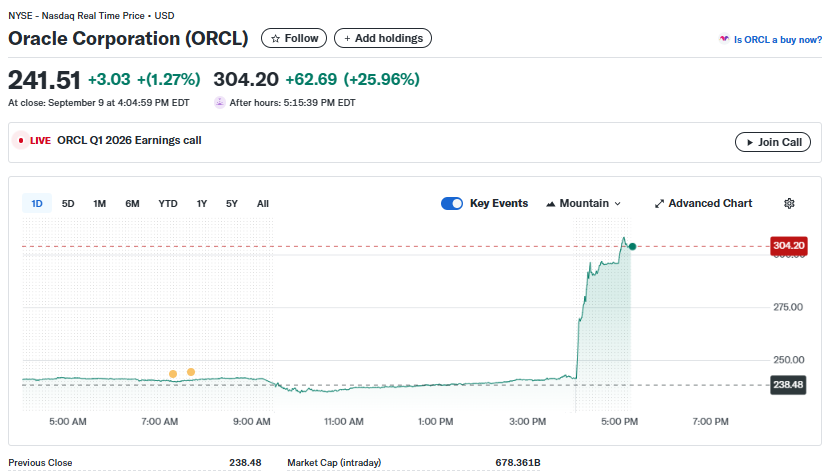Image resolution: width=840 pixels, height=473 pixels.
Task: Open the Mountain chart type dropdown
Action: coord(583,204)
